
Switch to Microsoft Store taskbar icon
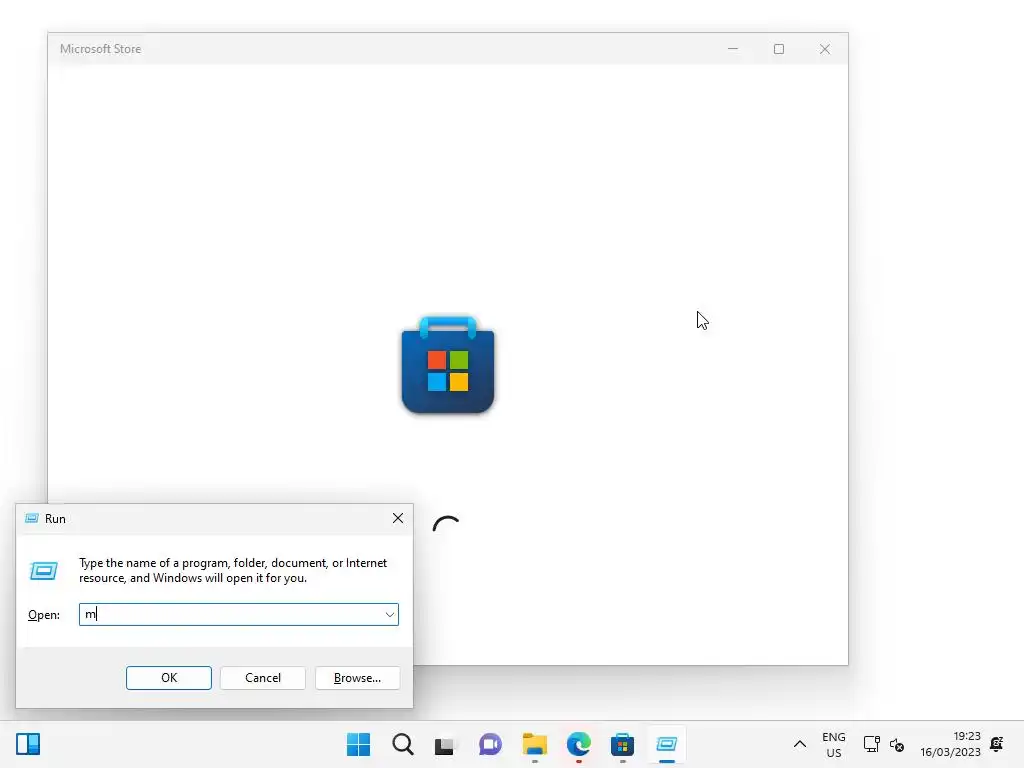click(622, 744)
